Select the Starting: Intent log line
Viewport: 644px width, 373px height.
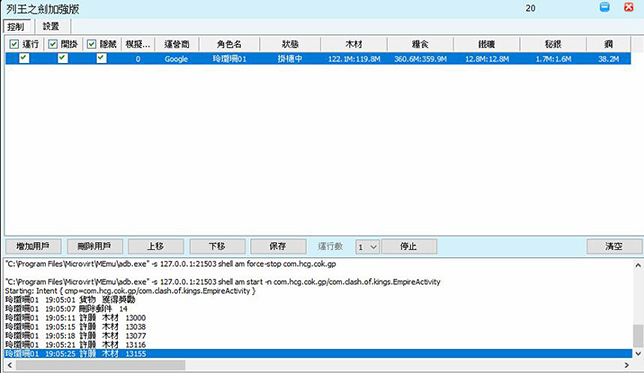pyautogui.click(x=130, y=291)
